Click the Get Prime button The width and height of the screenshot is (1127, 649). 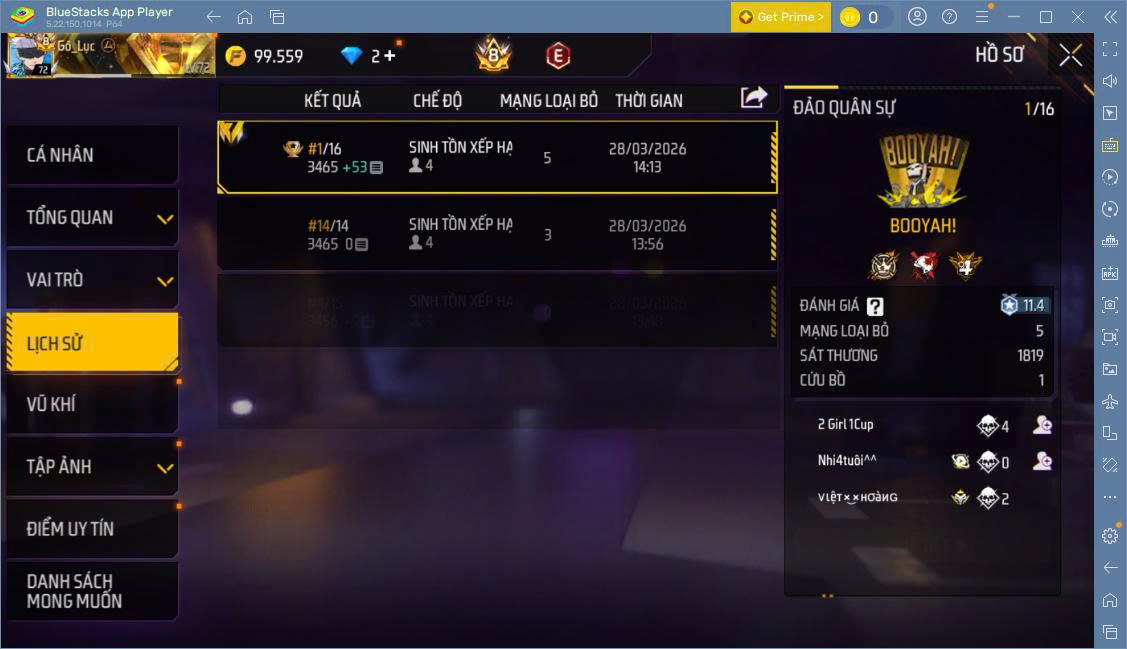coord(781,17)
